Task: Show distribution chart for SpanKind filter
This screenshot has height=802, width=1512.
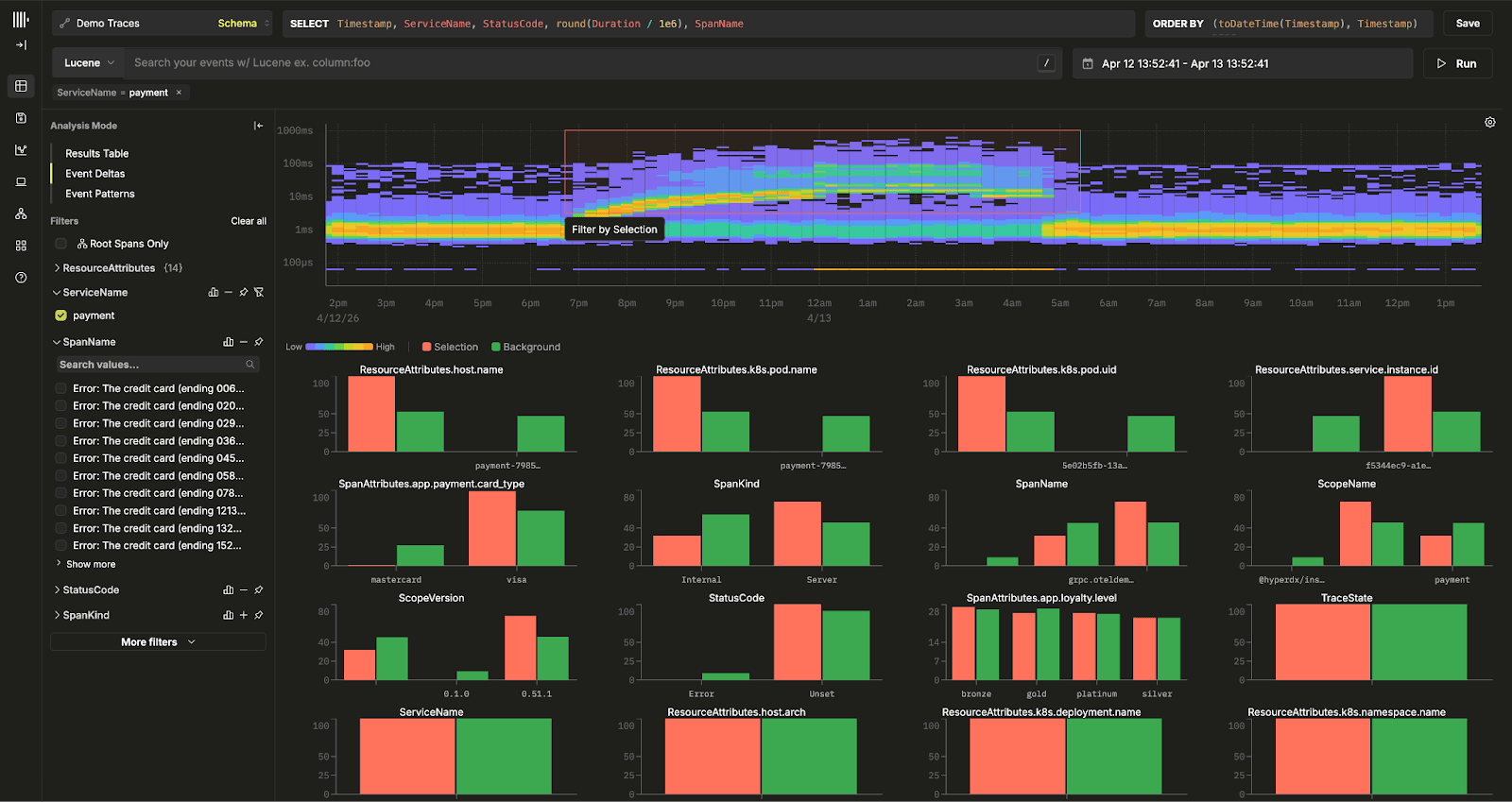Action: 228,615
